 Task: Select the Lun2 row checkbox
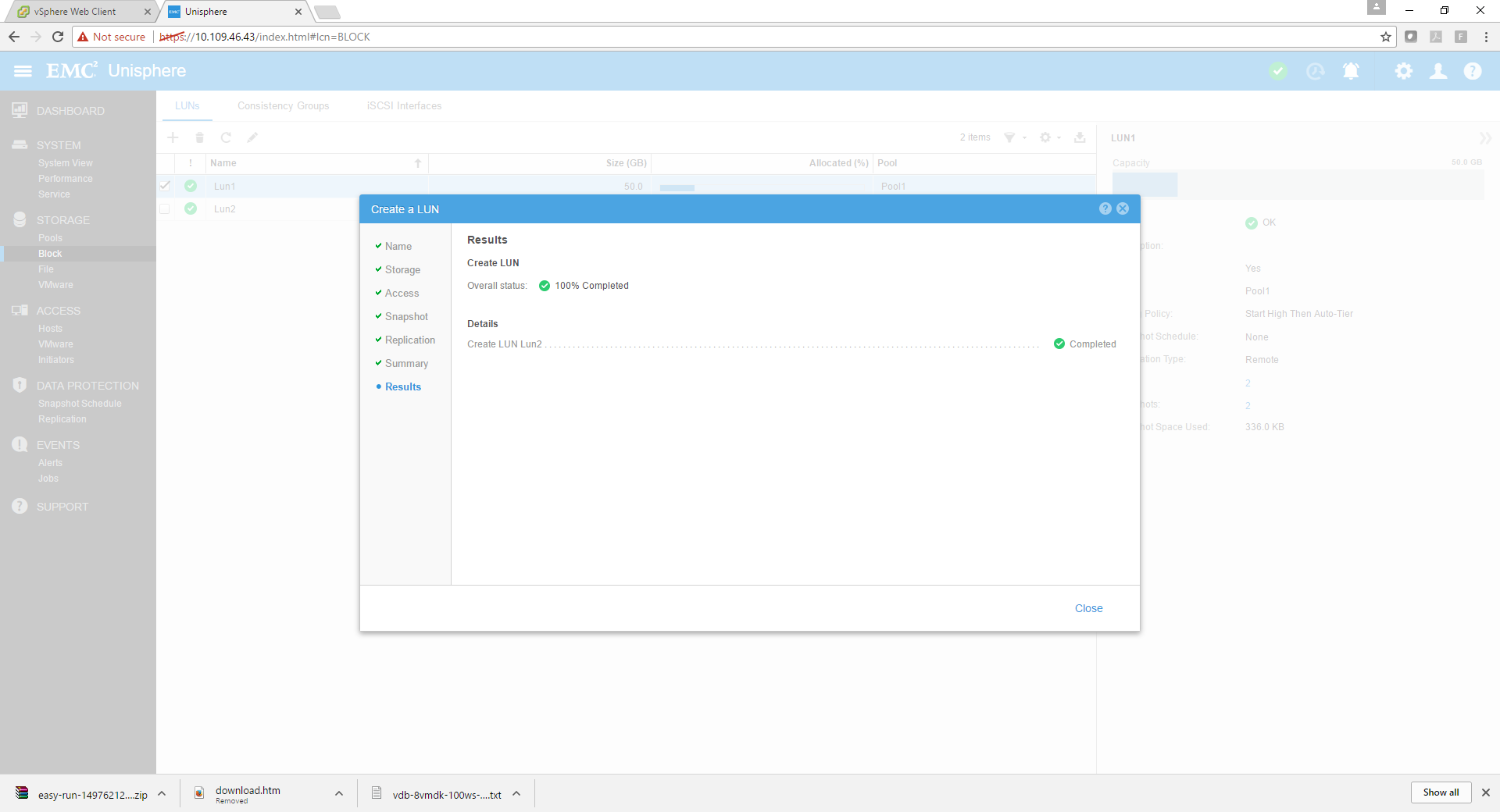coord(165,209)
